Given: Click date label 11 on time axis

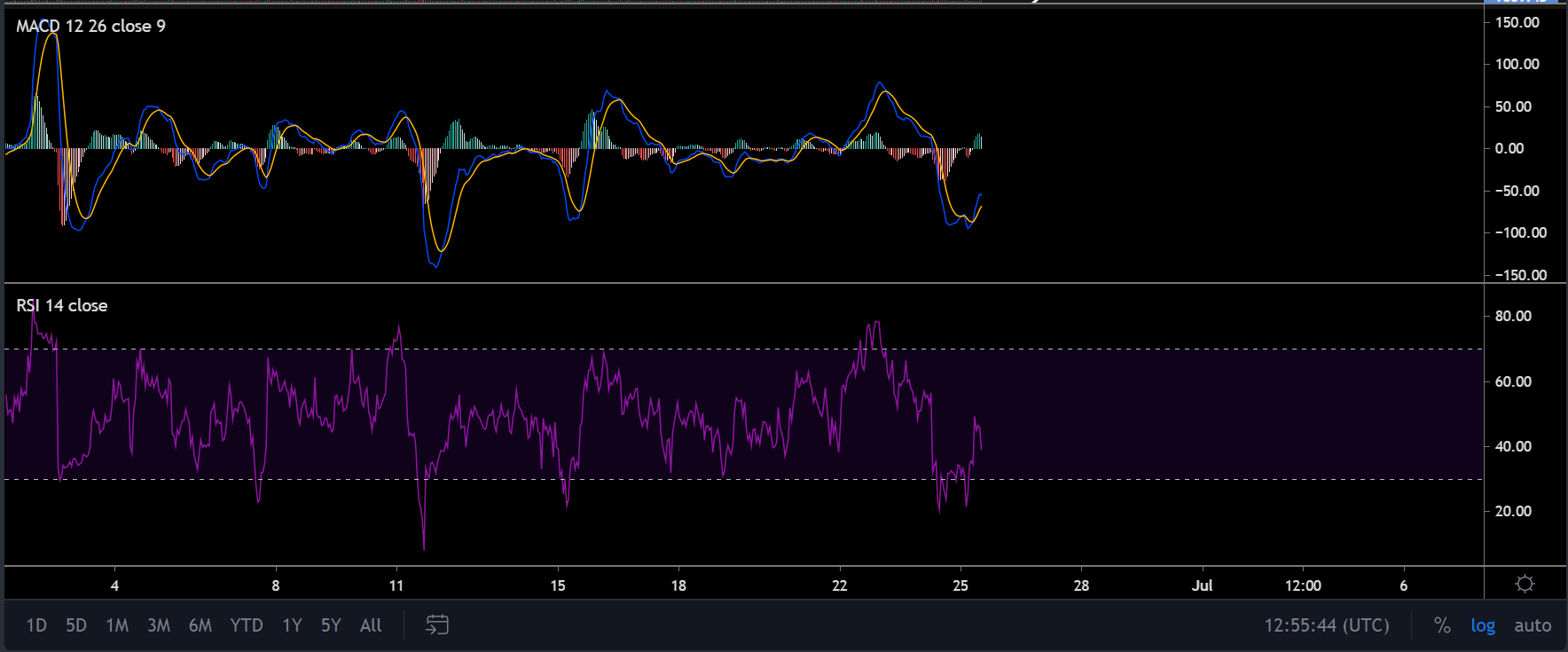Looking at the screenshot, I should pyautogui.click(x=396, y=585).
